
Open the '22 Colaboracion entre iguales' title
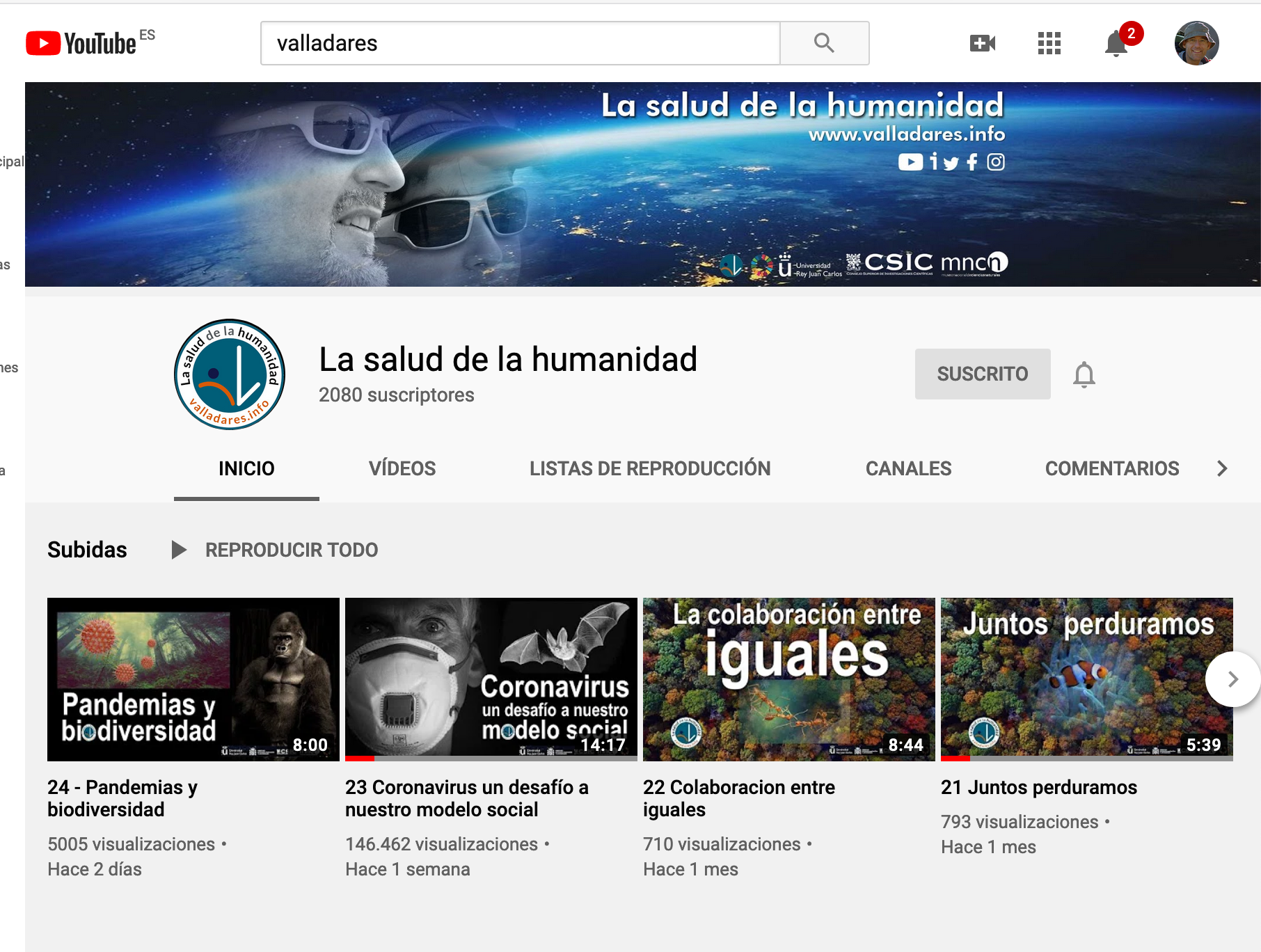click(738, 798)
